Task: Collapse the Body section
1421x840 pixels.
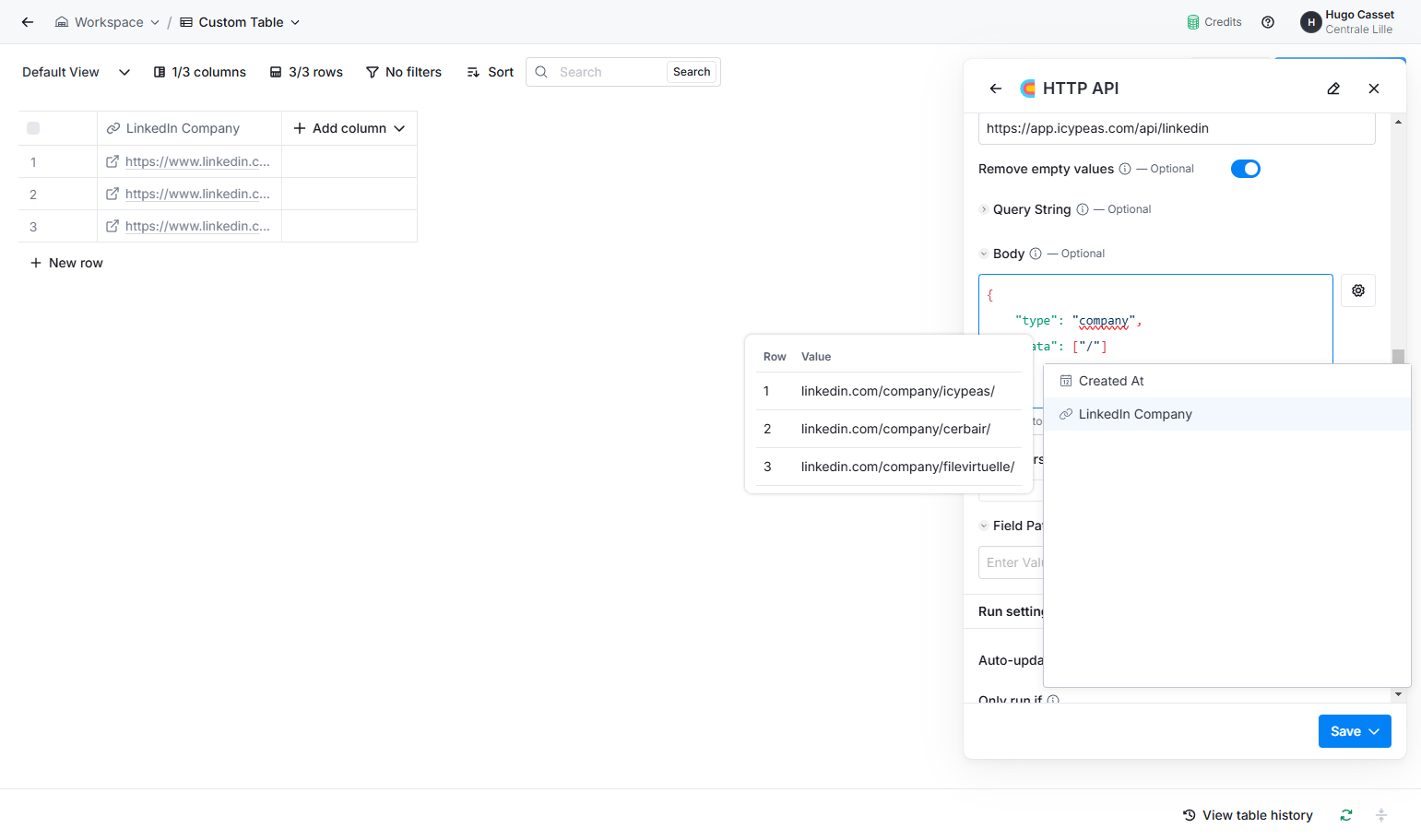Action: pos(984,254)
